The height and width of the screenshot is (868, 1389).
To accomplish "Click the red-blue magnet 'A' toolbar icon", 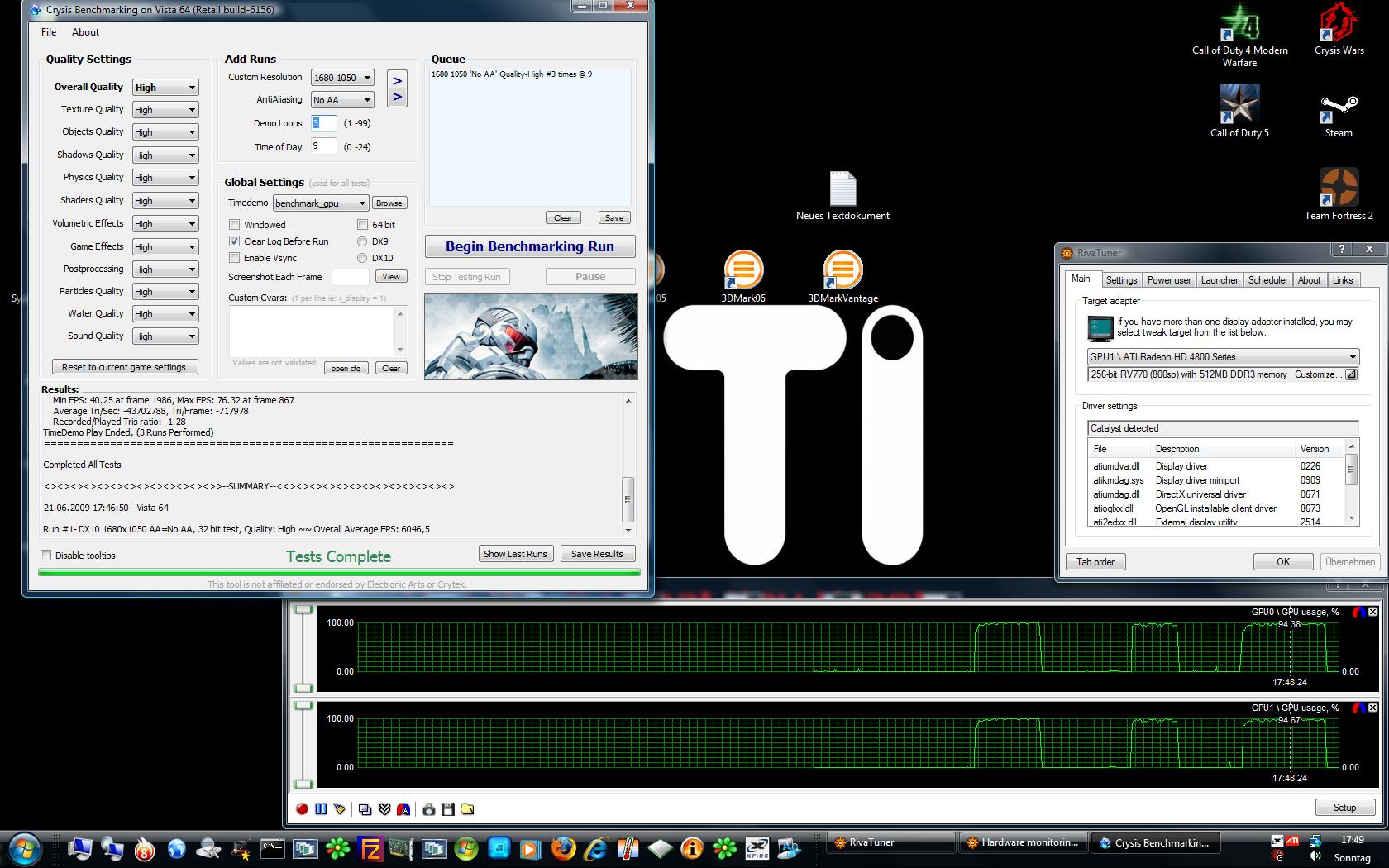I will point(403,809).
